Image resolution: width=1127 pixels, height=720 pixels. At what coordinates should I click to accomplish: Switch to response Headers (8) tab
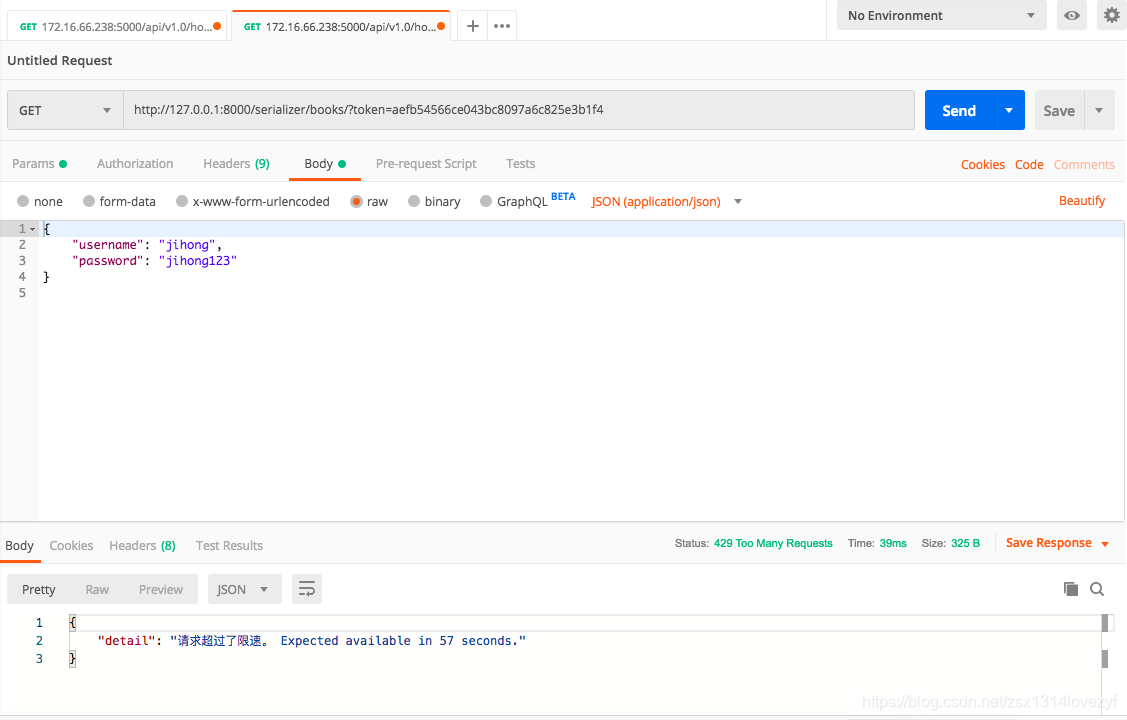pos(142,545)
